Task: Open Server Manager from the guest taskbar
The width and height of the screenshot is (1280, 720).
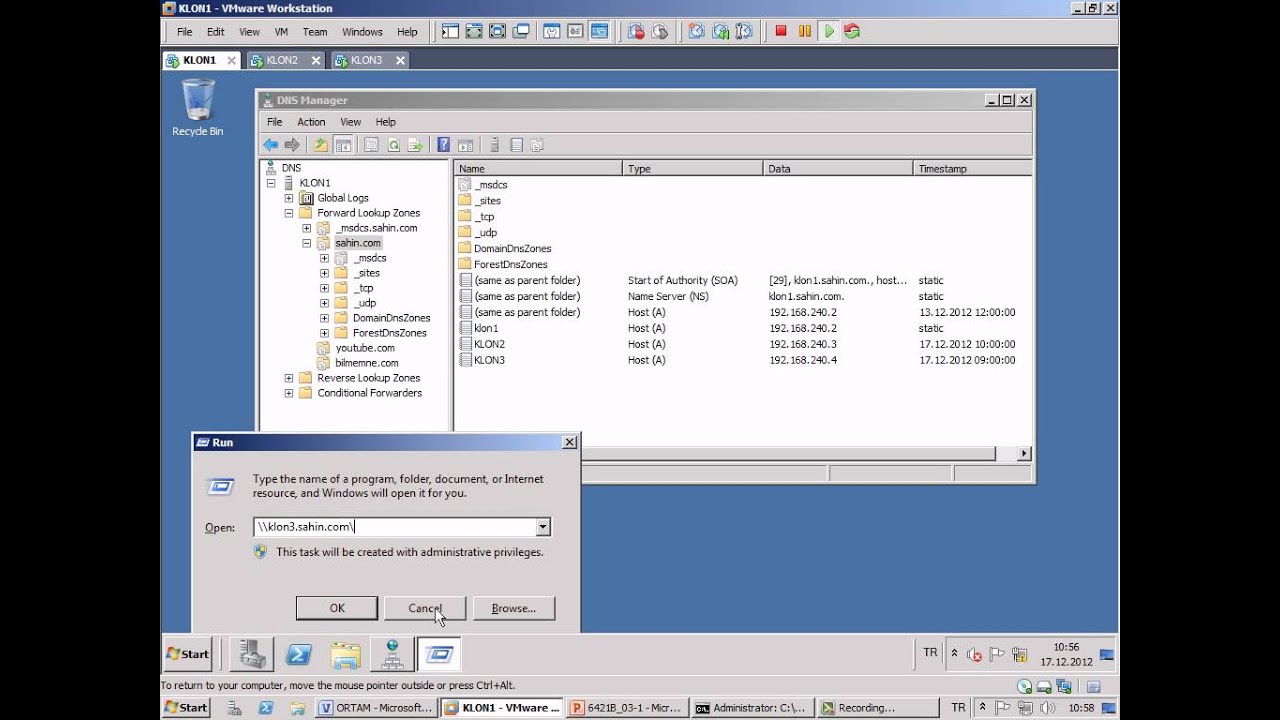Action: [252, 654]
